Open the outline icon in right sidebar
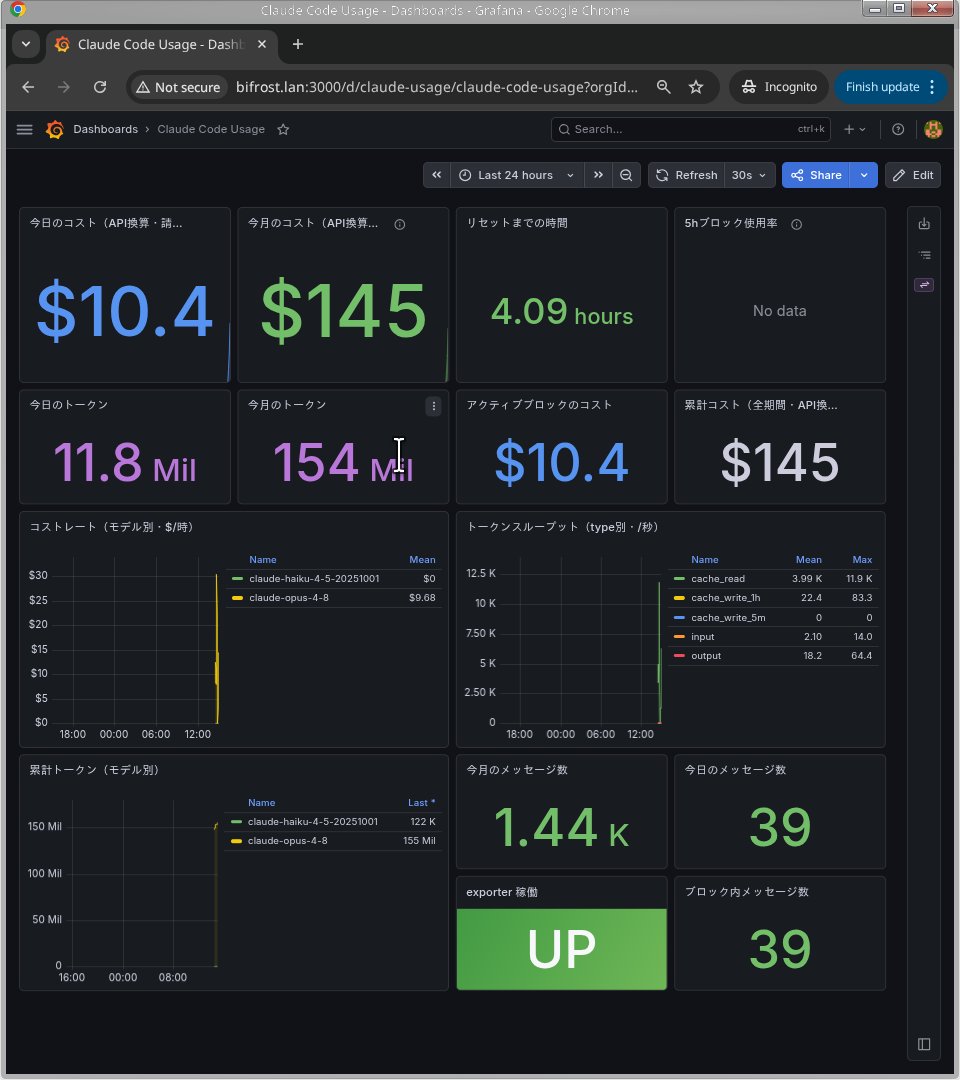This screenshot has height=1080, width=960. [924, 255]
